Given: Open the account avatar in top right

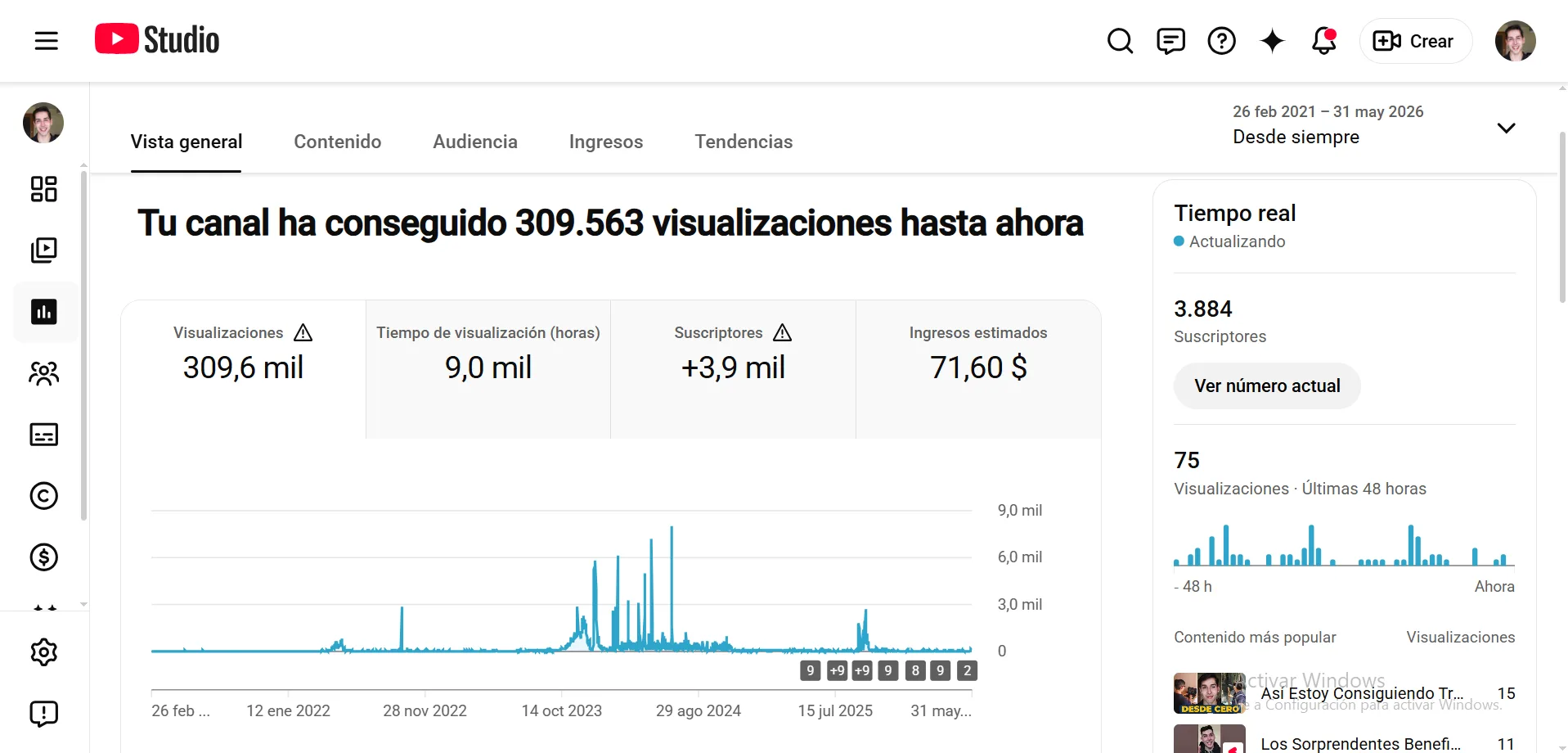Looking at the screenshot, I should point(1515,41).
